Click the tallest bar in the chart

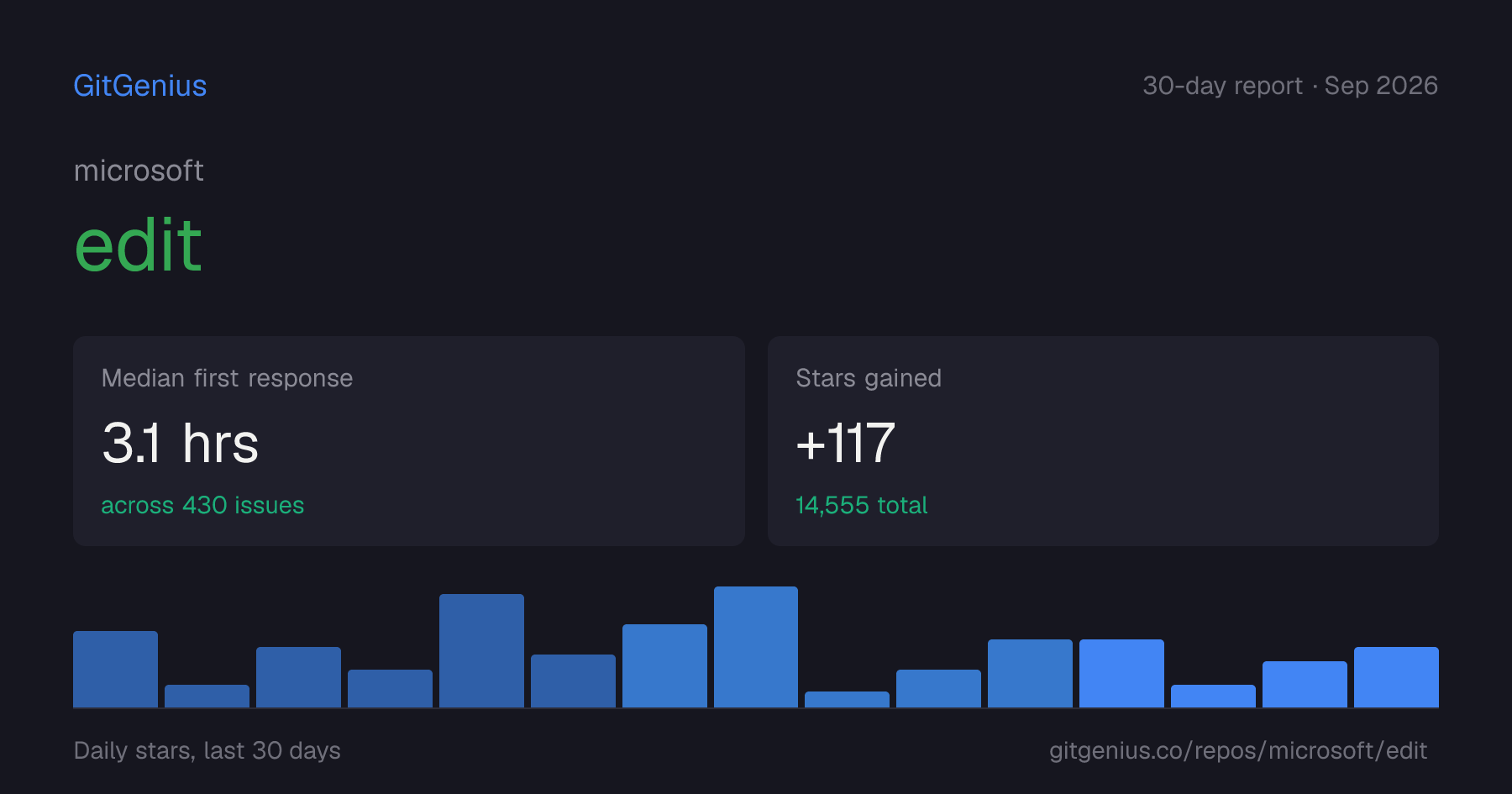tap(756, 647)
